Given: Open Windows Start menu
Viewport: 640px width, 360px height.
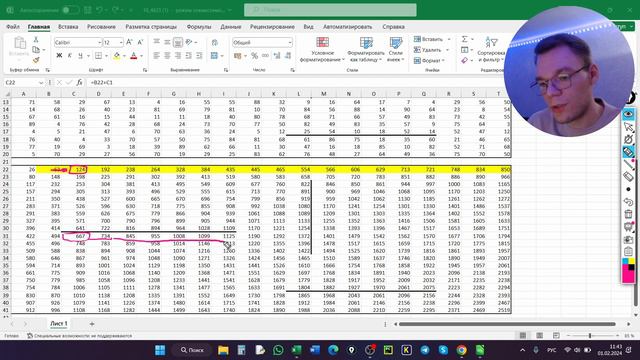Looking at the screenshot, I should tap(160, 350).
